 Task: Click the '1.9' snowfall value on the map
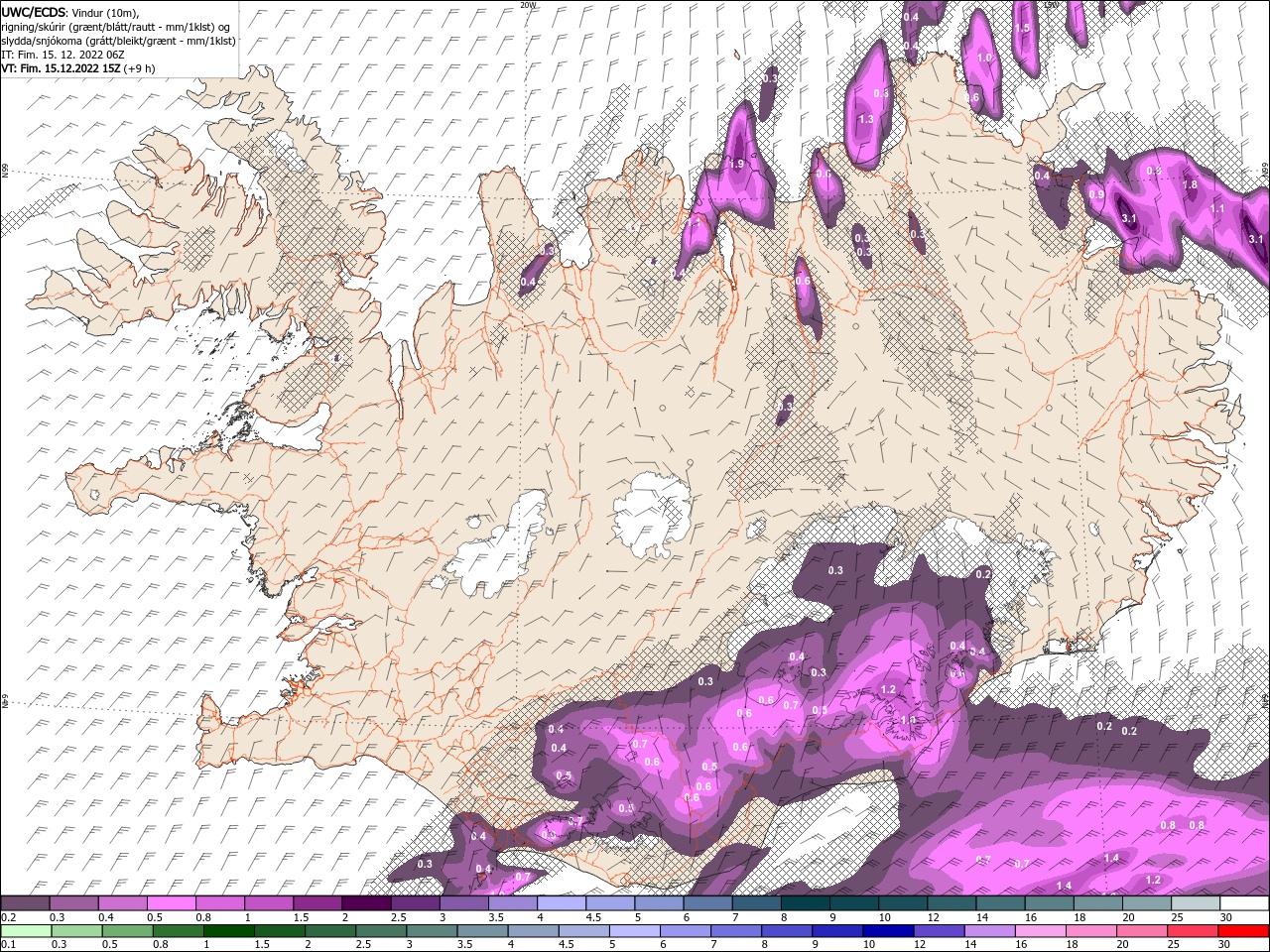[736, 165]
